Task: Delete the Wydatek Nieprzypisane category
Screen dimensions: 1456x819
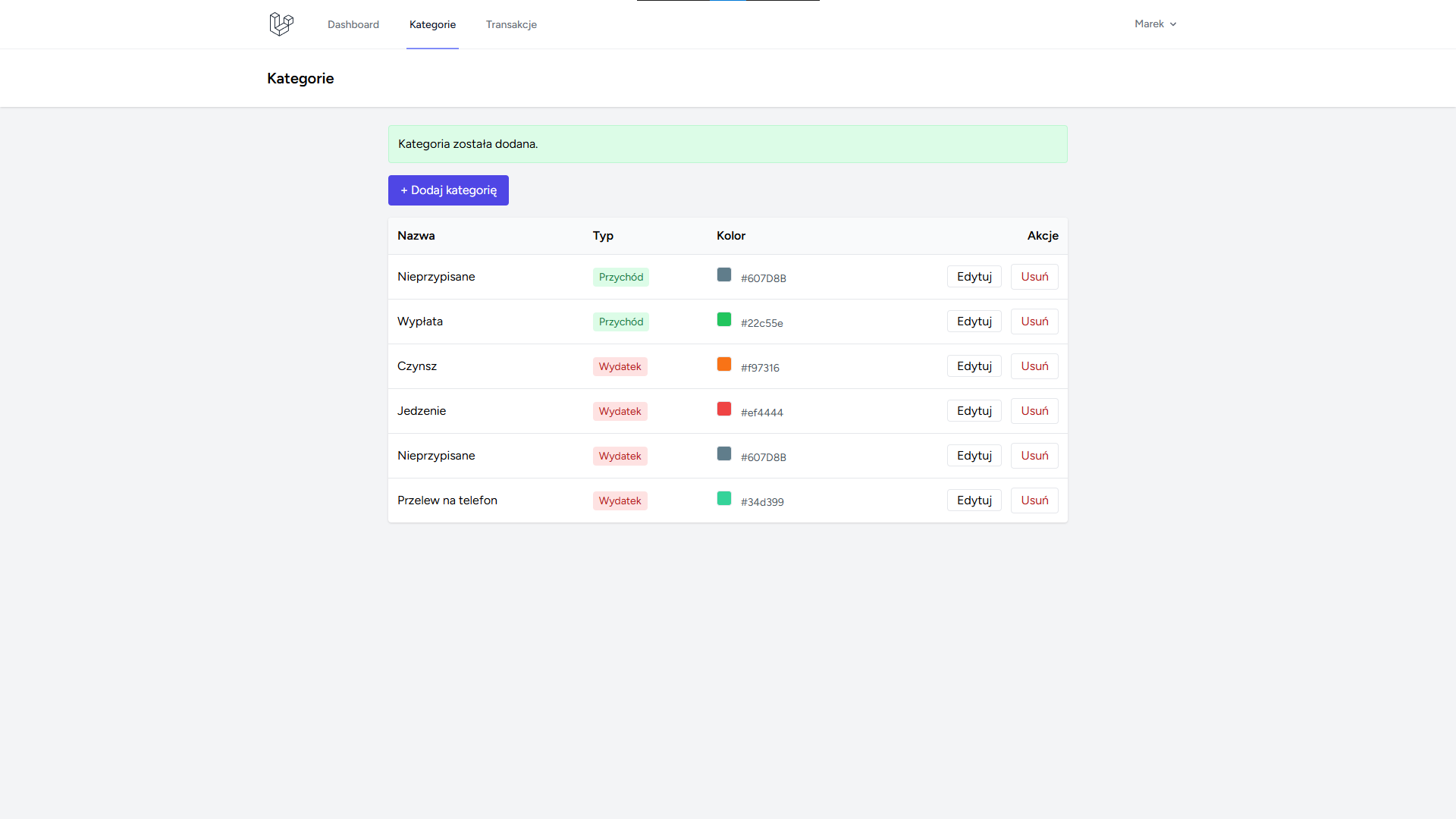Action: [1034, 456]
